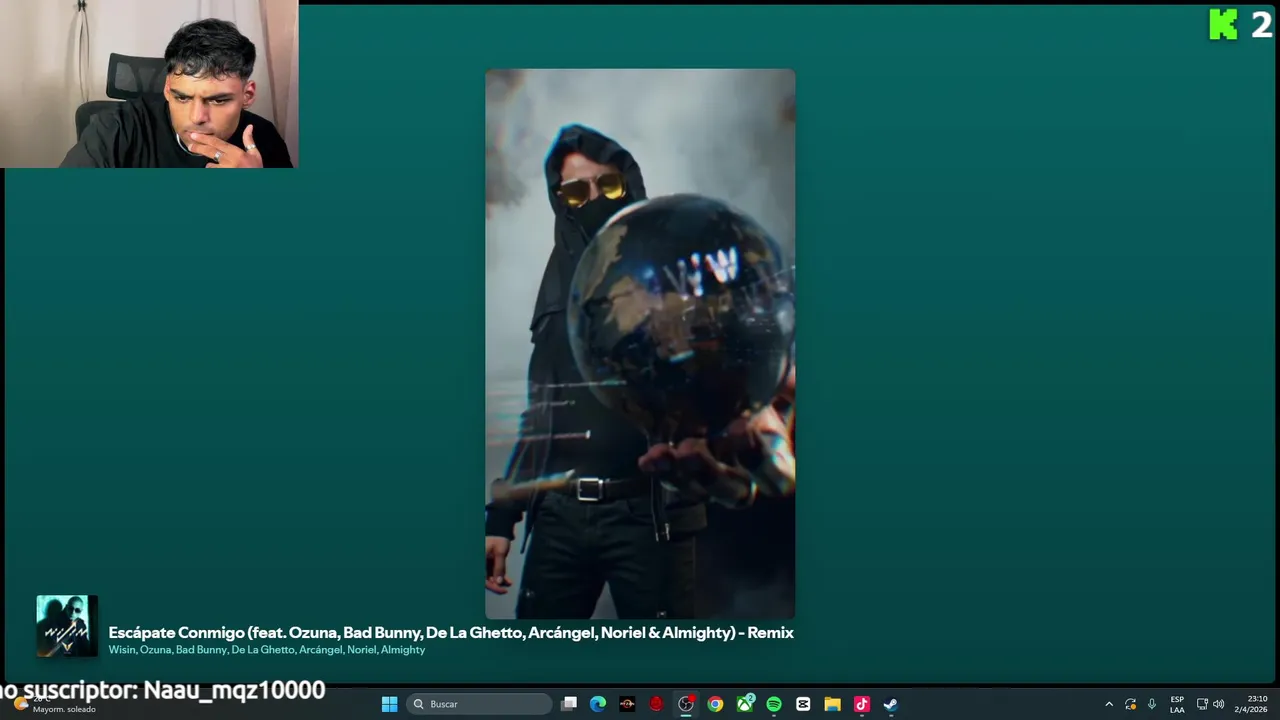Click the artist line starting with Wisin

point(267,650)
